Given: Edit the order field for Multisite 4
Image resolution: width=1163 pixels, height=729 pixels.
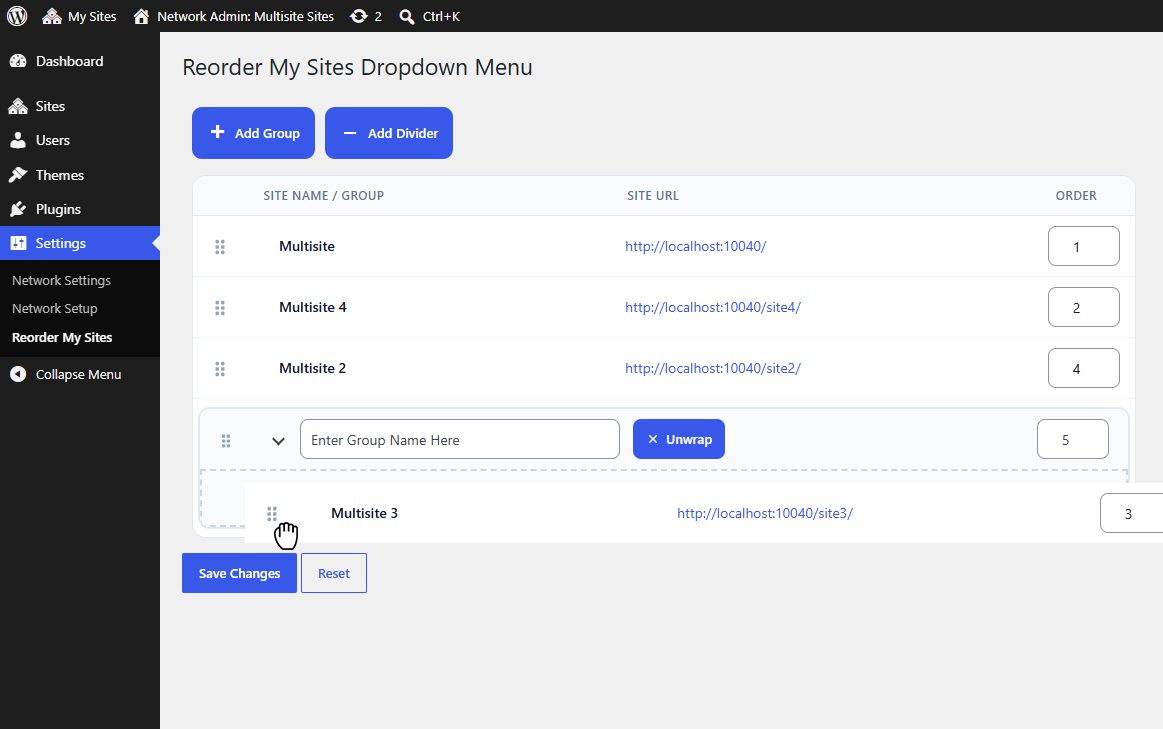Looking at the screenshot, I should (x=1084, y=307).
